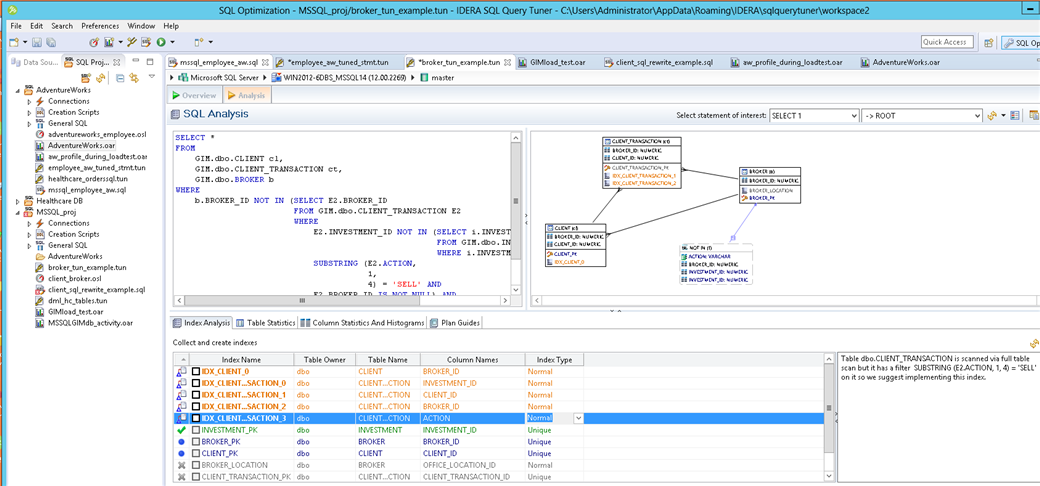Open the Preferences menu
1040x486 pixels.
tap(100, 26)
